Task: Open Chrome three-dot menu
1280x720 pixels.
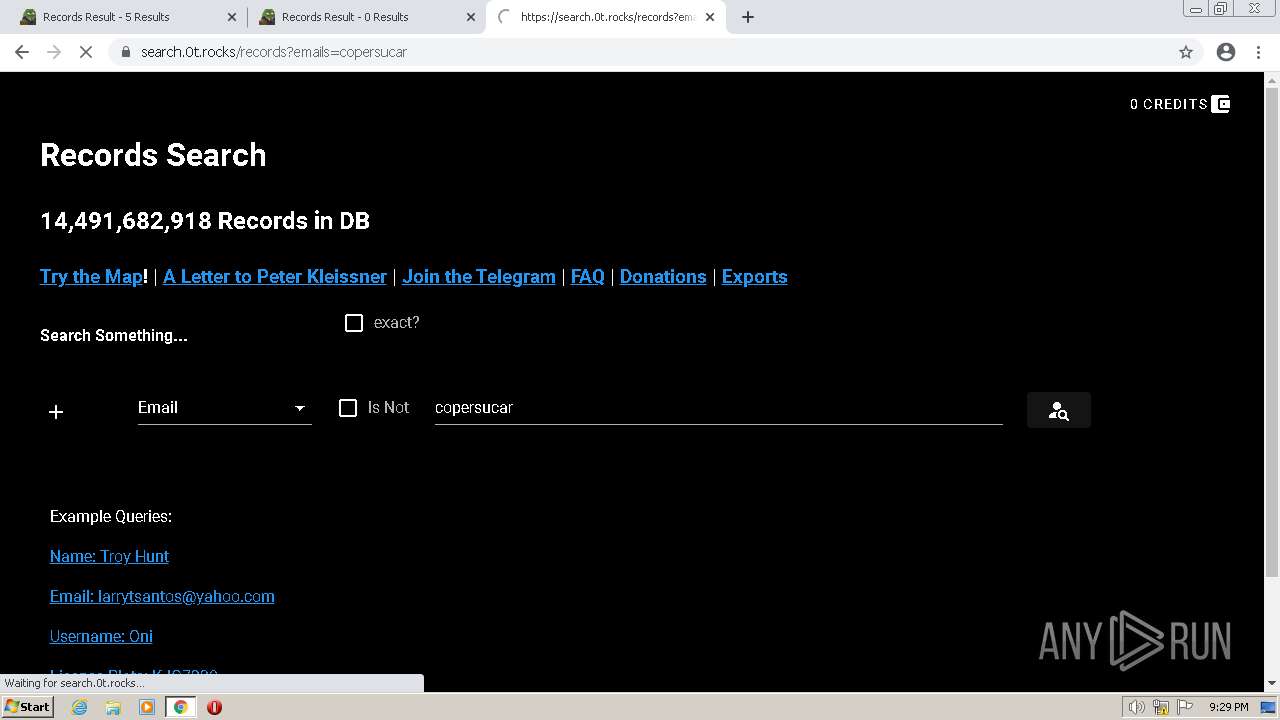Action: coord(1258,52)
